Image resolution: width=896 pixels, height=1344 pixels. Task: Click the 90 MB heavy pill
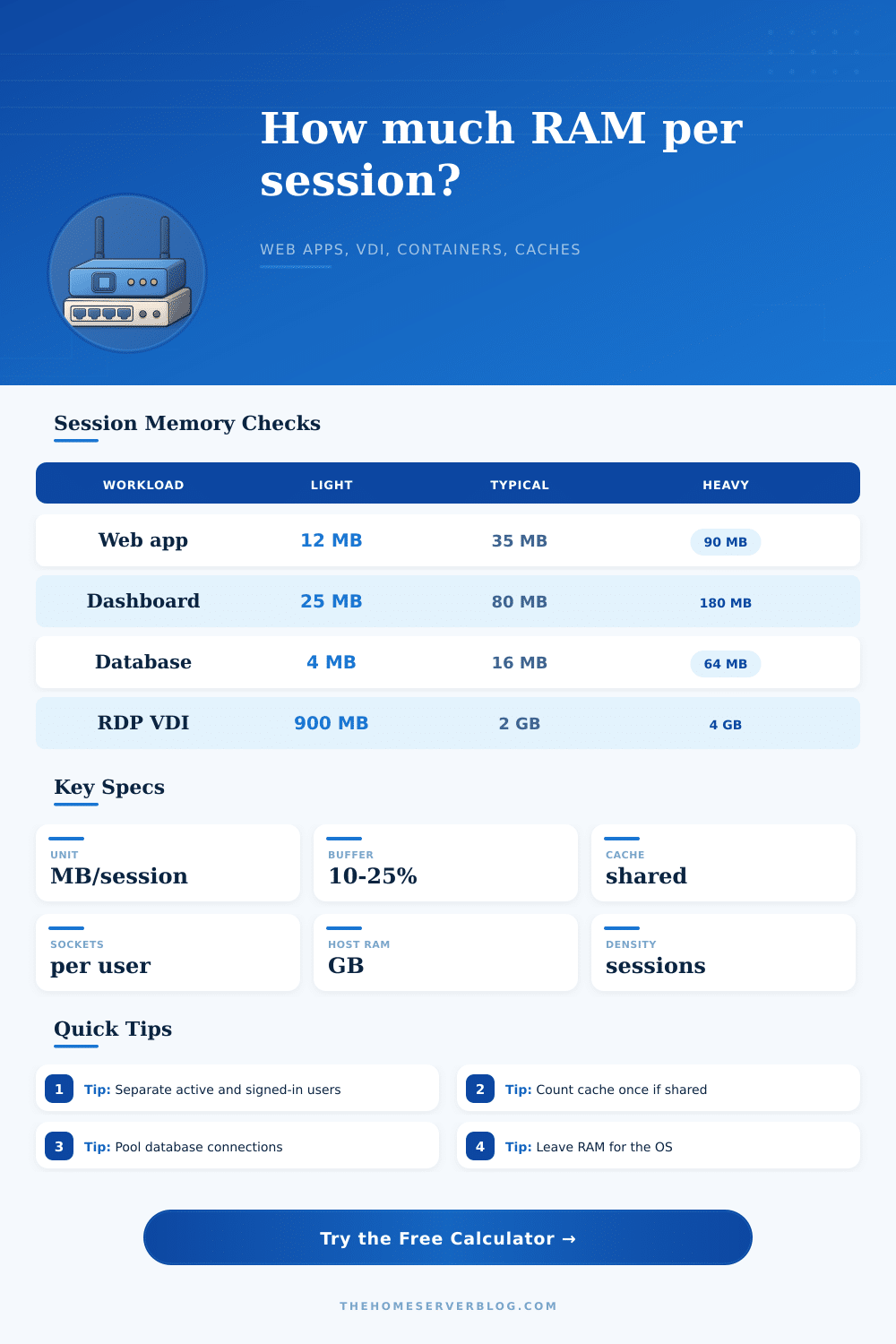coord(726,542)
